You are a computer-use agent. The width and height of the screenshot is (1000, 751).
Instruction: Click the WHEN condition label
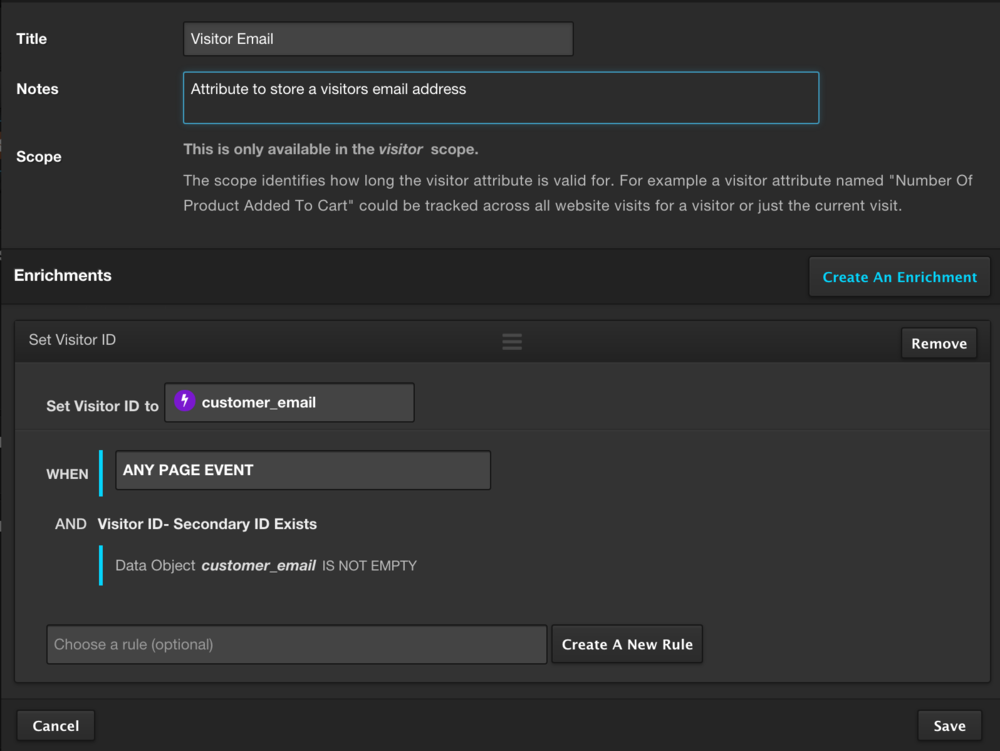pyautogui.click(x=67, y=474)
